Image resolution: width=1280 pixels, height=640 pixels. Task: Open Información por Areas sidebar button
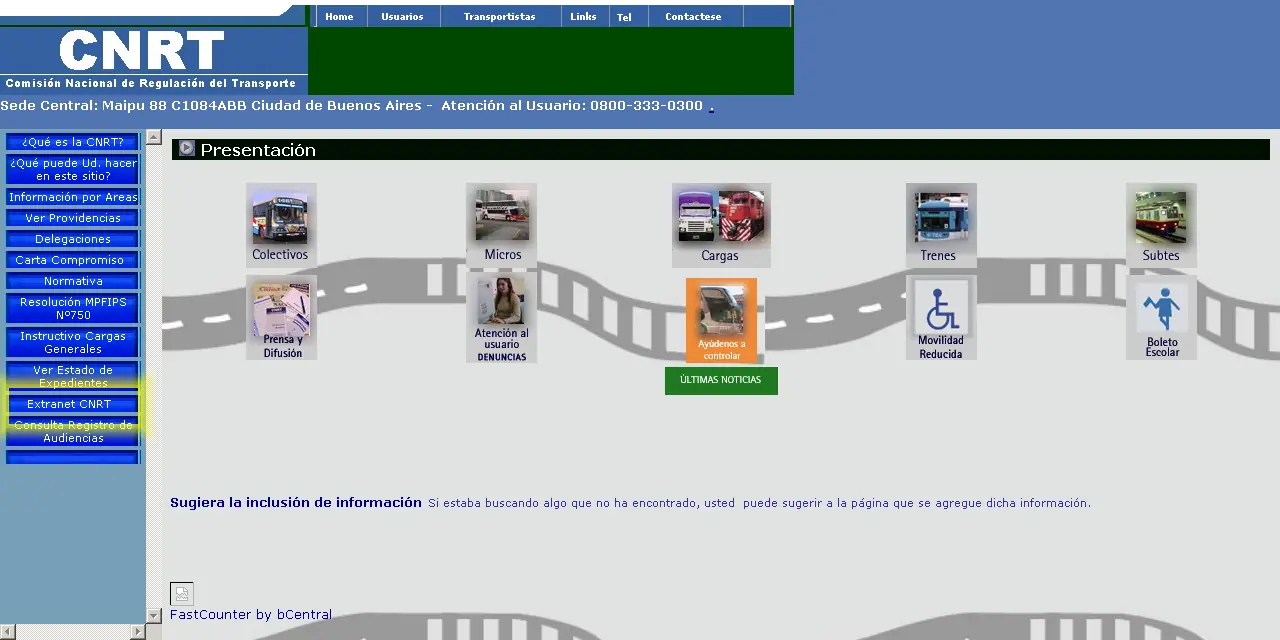point(72,197)
